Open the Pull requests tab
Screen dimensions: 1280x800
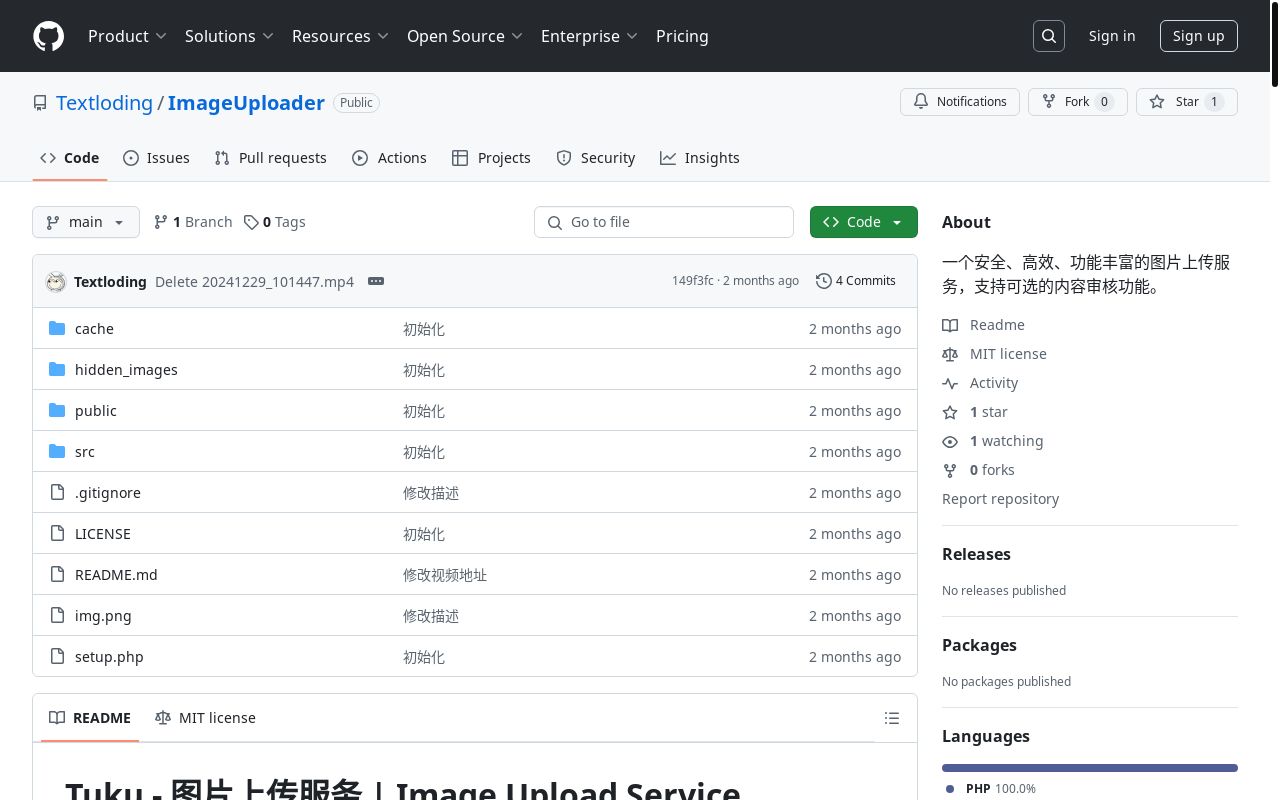tap(271, 158)
